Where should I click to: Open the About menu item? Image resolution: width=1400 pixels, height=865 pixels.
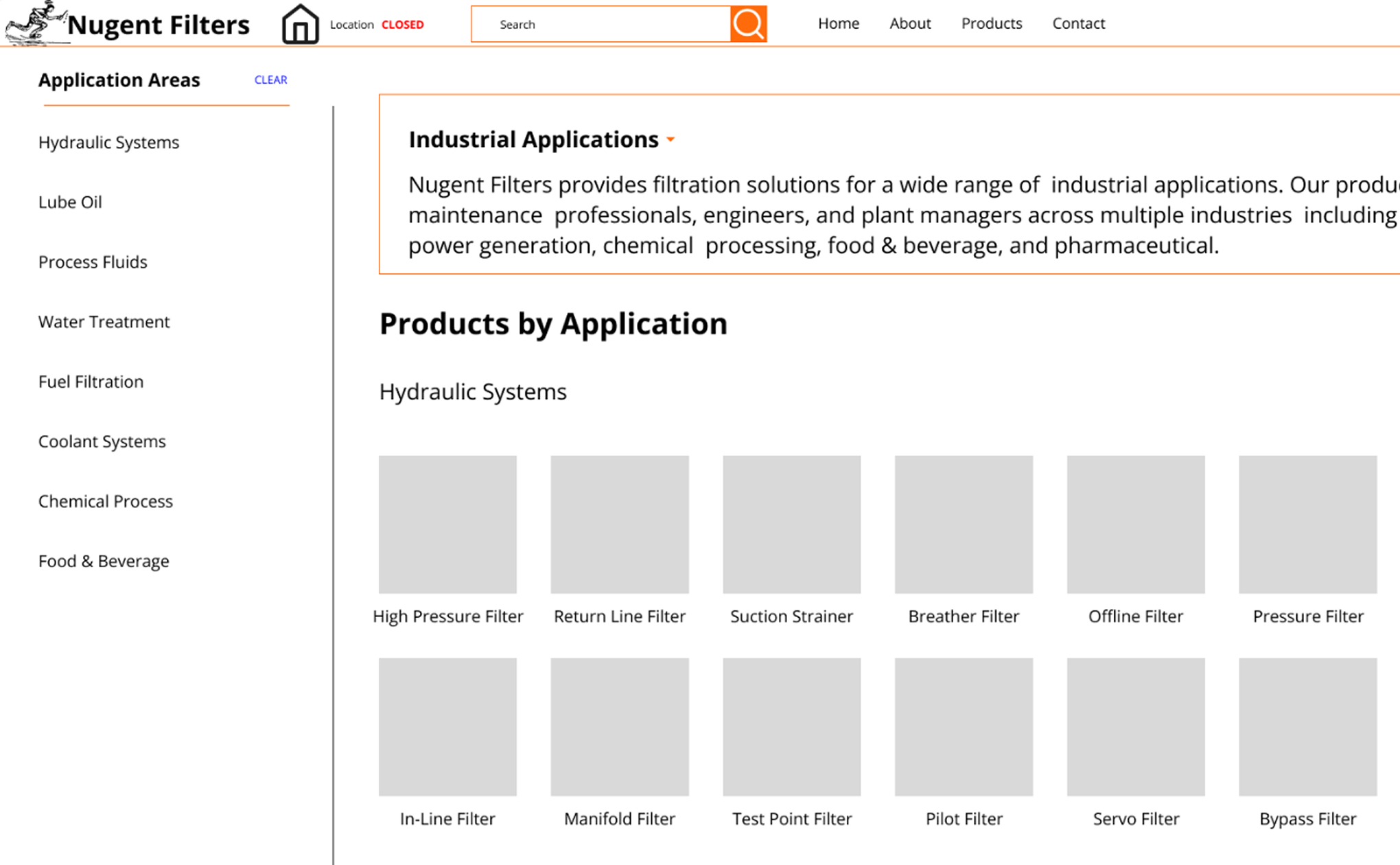tap(910, 23)
